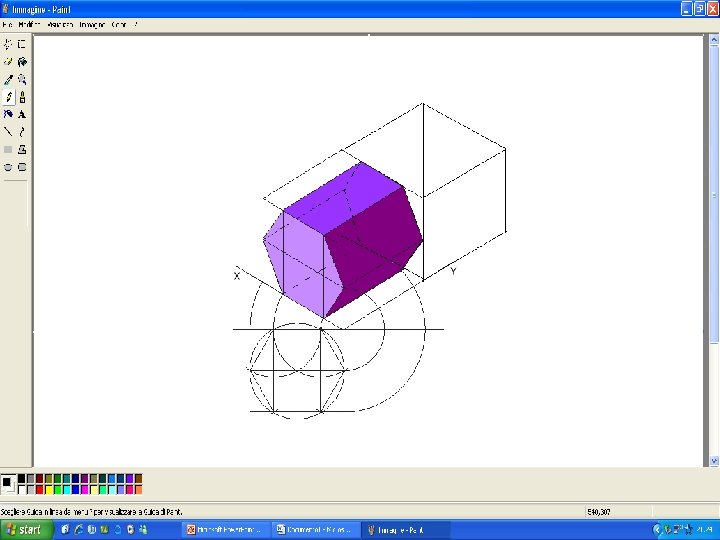
Task: Pick the cyan palette color
Action: pyautogui.click(x=67, y=490)
